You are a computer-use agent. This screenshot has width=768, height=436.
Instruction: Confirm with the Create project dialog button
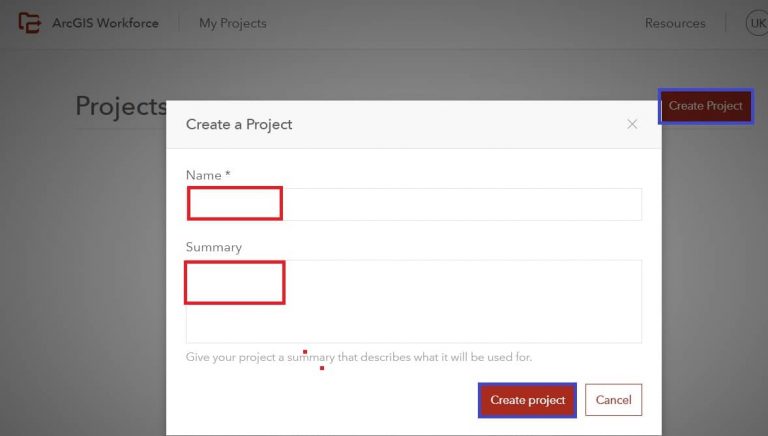point(528,400)
